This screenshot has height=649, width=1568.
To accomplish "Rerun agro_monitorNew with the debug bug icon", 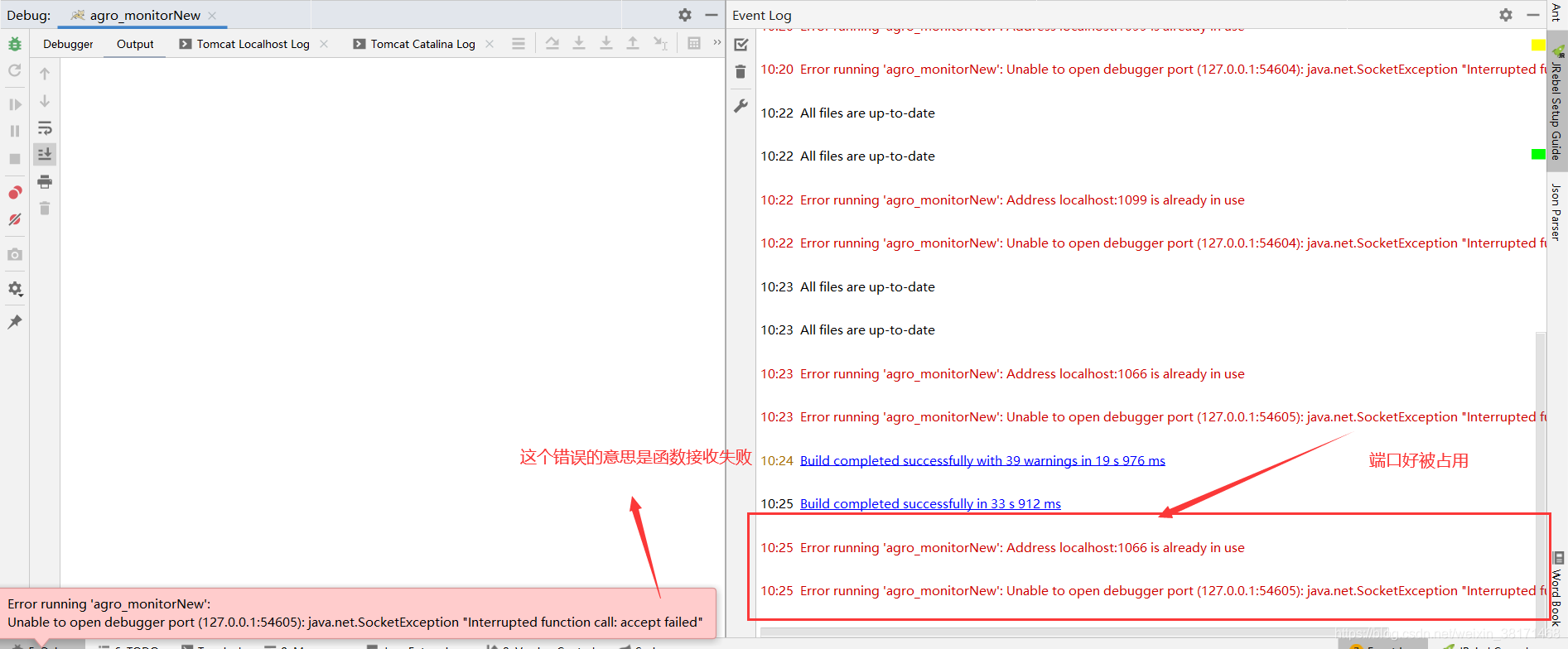I will [x=15, y=44].
